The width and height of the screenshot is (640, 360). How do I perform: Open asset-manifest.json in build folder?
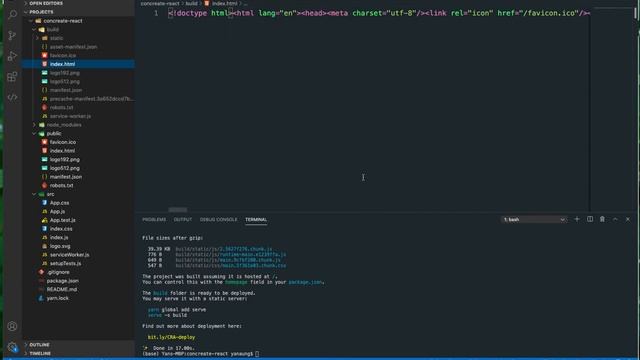pyautogui.click(x=73, y=47)
